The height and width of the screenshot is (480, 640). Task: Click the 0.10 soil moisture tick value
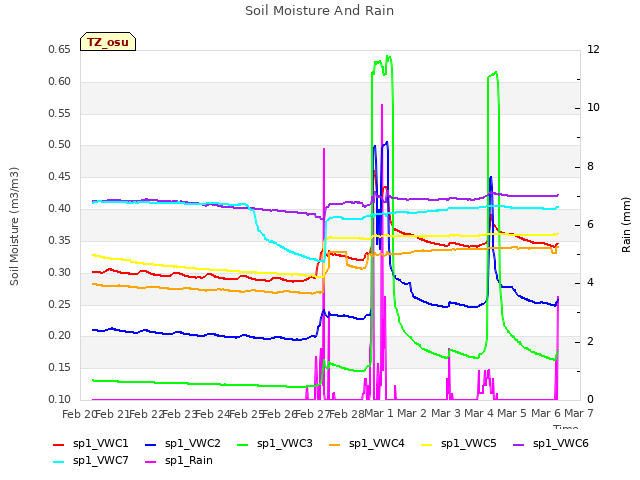pos(60,400)
